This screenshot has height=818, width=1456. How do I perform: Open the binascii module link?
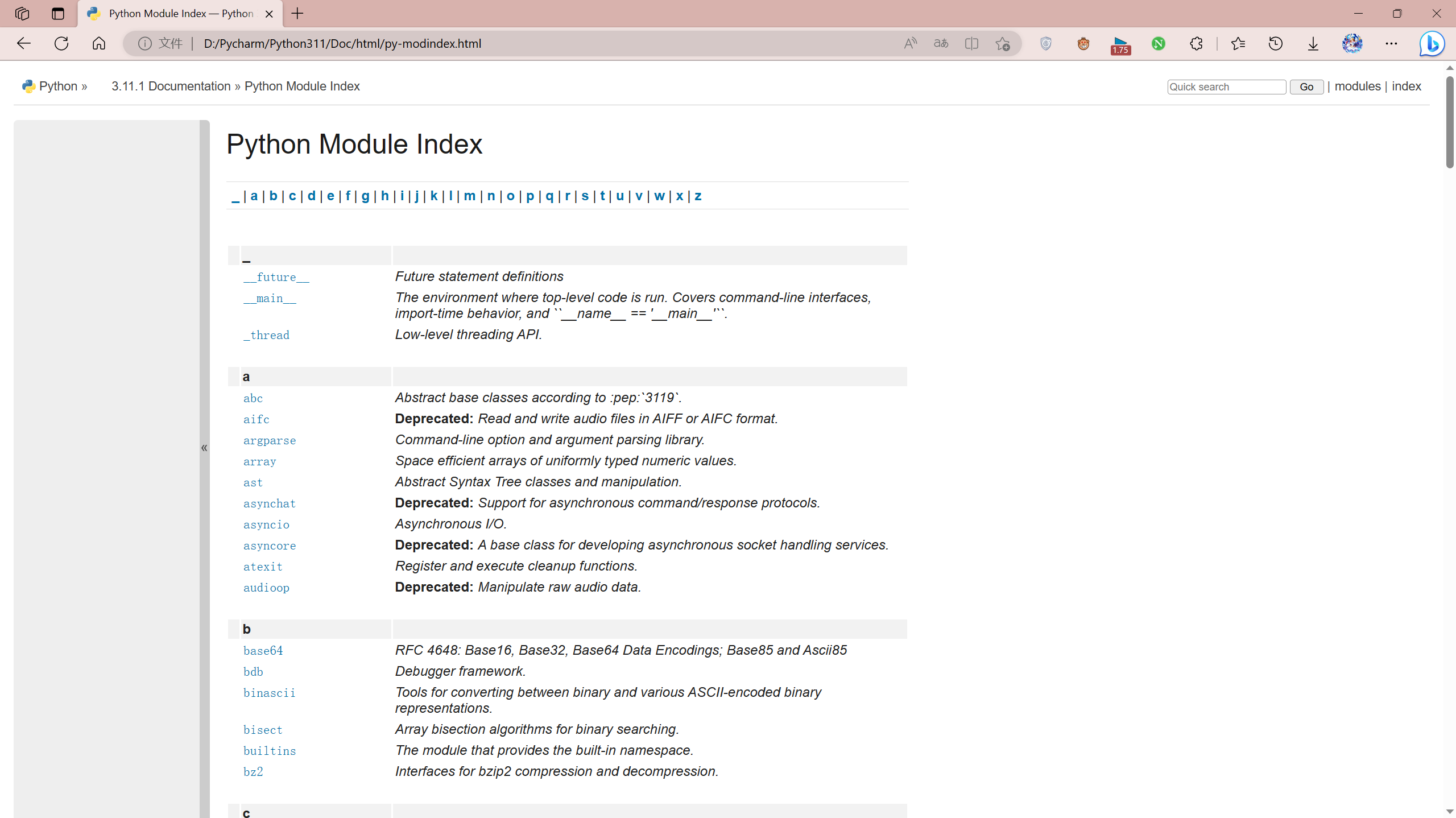tap(270, 693)
